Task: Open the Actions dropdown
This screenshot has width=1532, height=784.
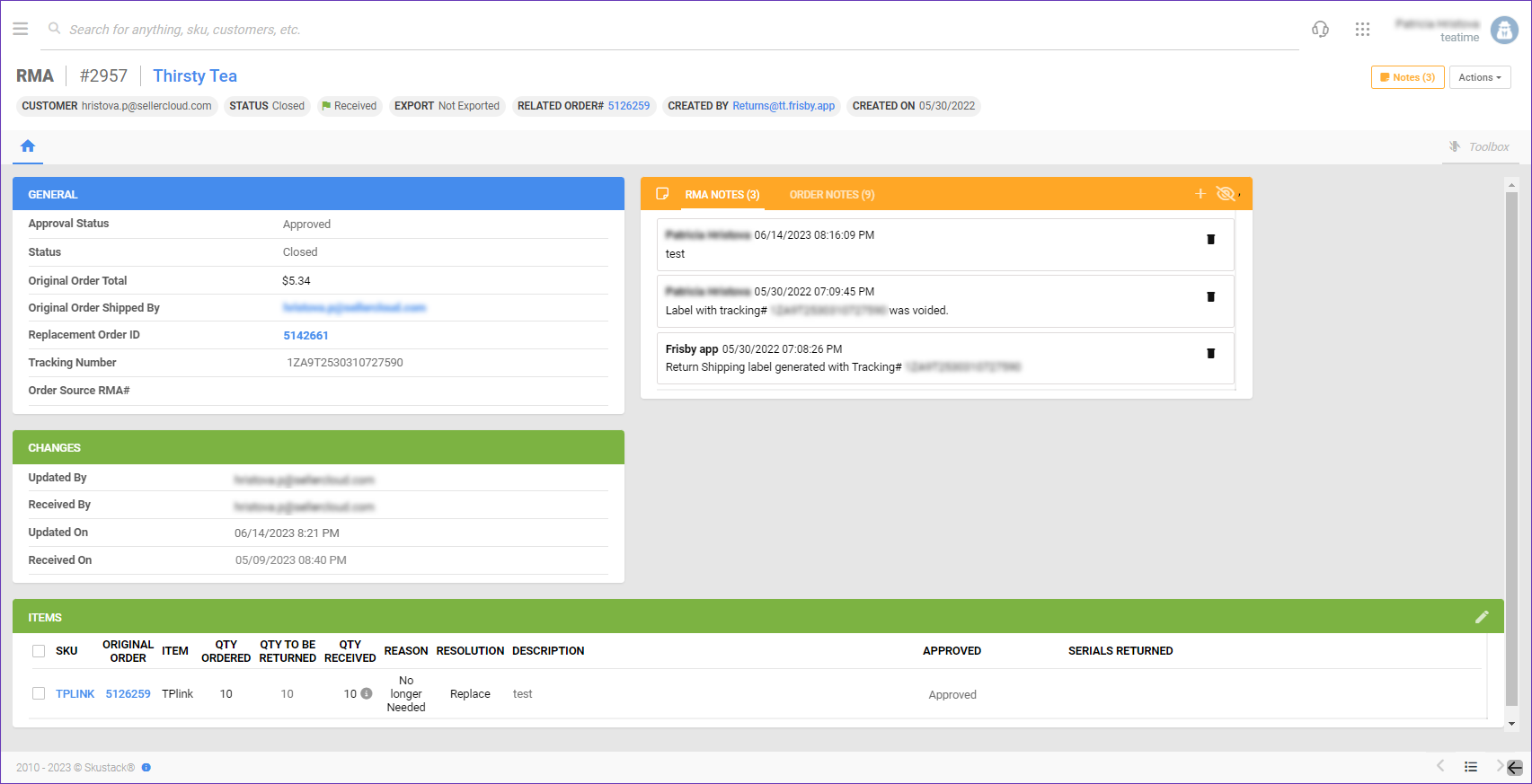Action: tap(1479, 78)
